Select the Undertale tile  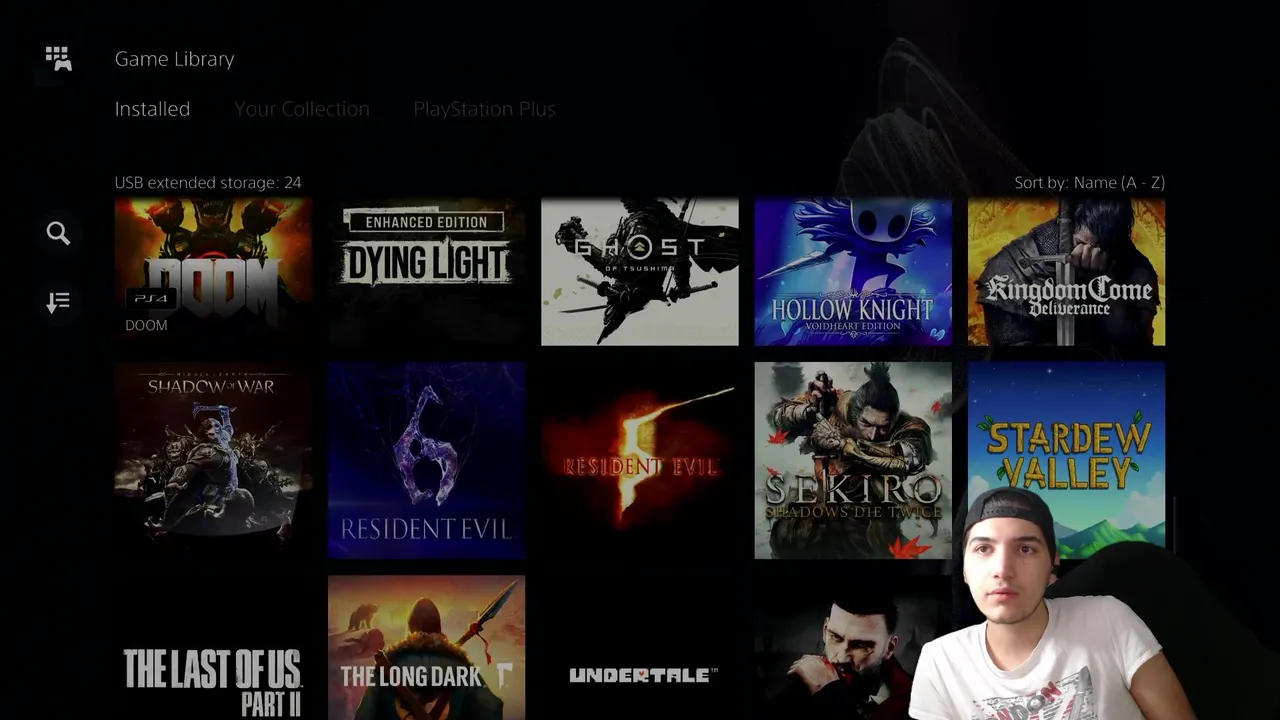(640, 648)
